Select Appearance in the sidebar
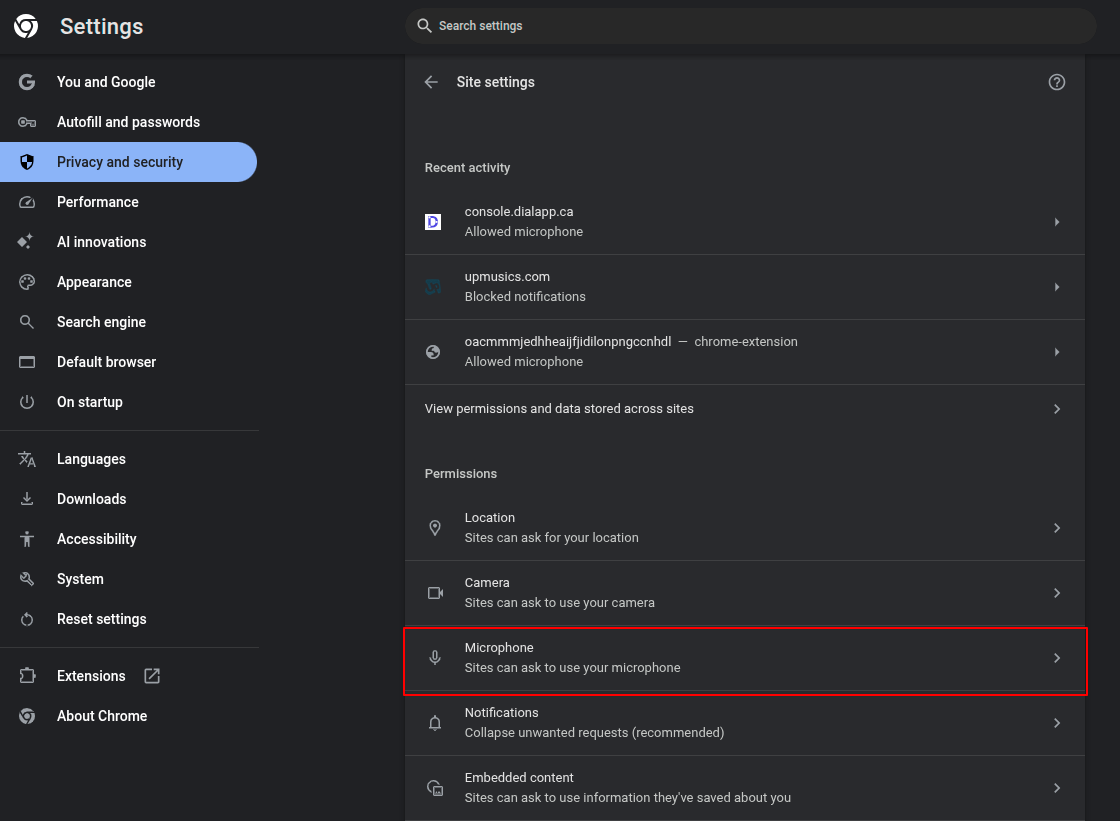Screen dimensions: 1120x821 click(x=94, y=282)
